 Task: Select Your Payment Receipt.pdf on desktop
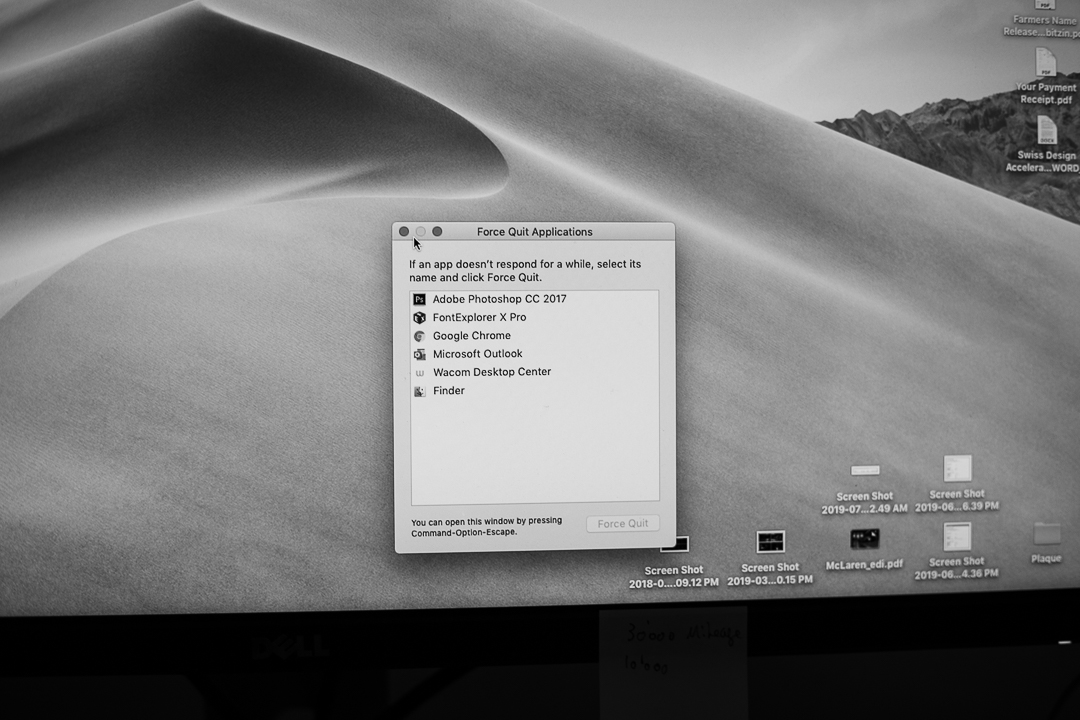1046,76
